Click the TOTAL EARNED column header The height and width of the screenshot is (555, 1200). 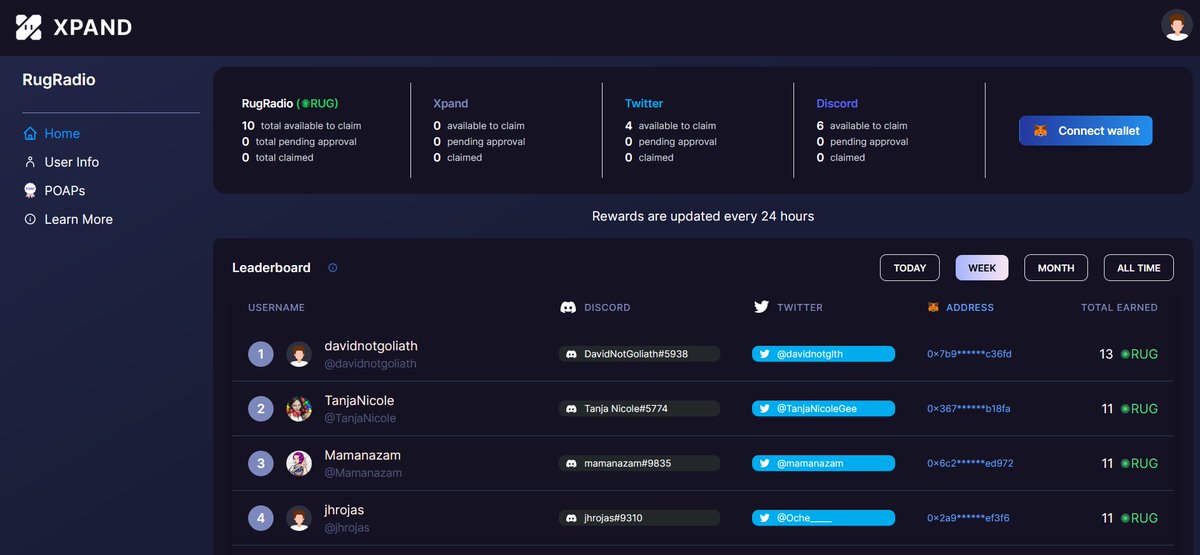tap(1119, 308)
